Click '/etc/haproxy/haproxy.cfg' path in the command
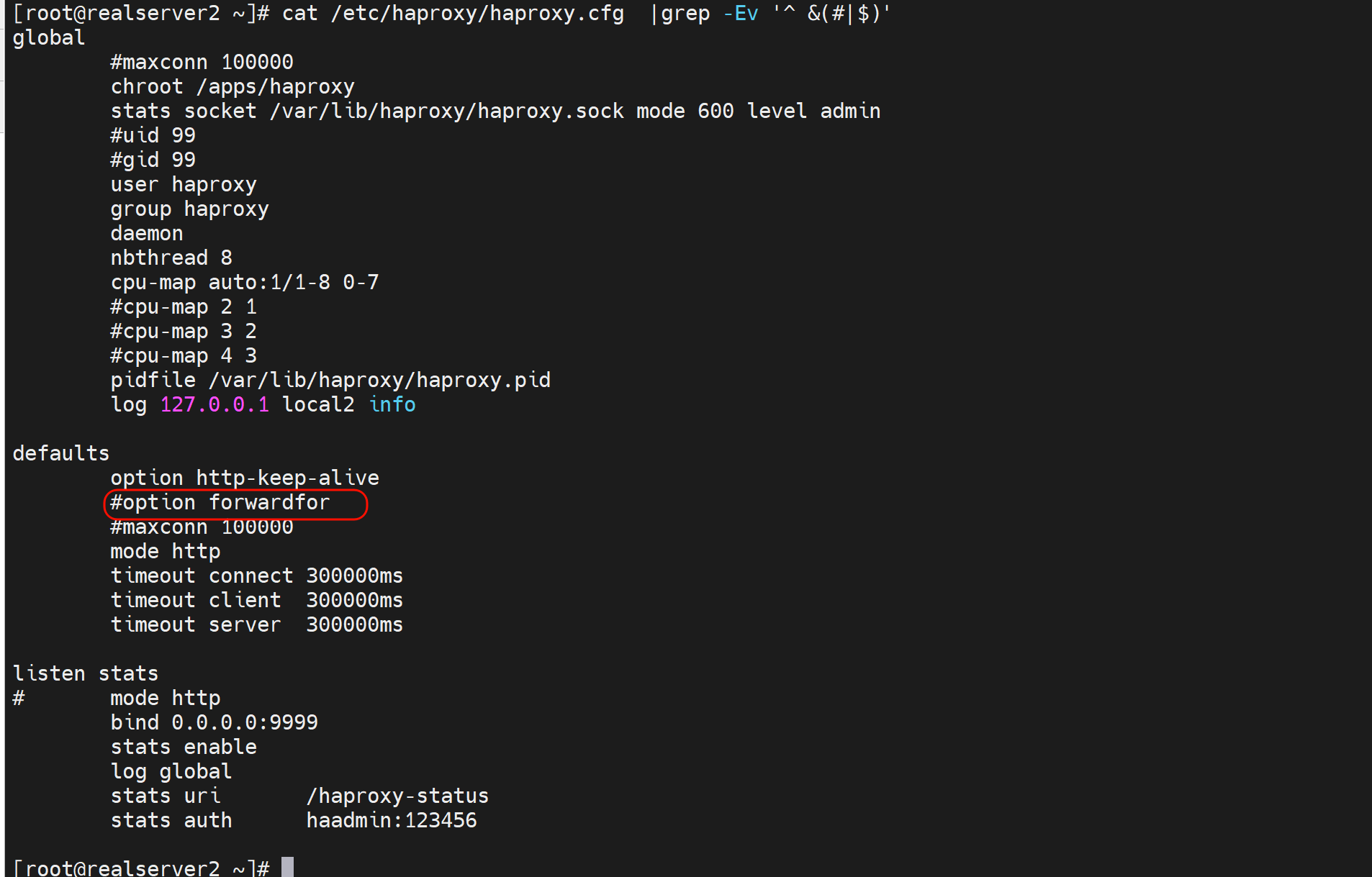1372x877 pixels. (x=477, y=14)
